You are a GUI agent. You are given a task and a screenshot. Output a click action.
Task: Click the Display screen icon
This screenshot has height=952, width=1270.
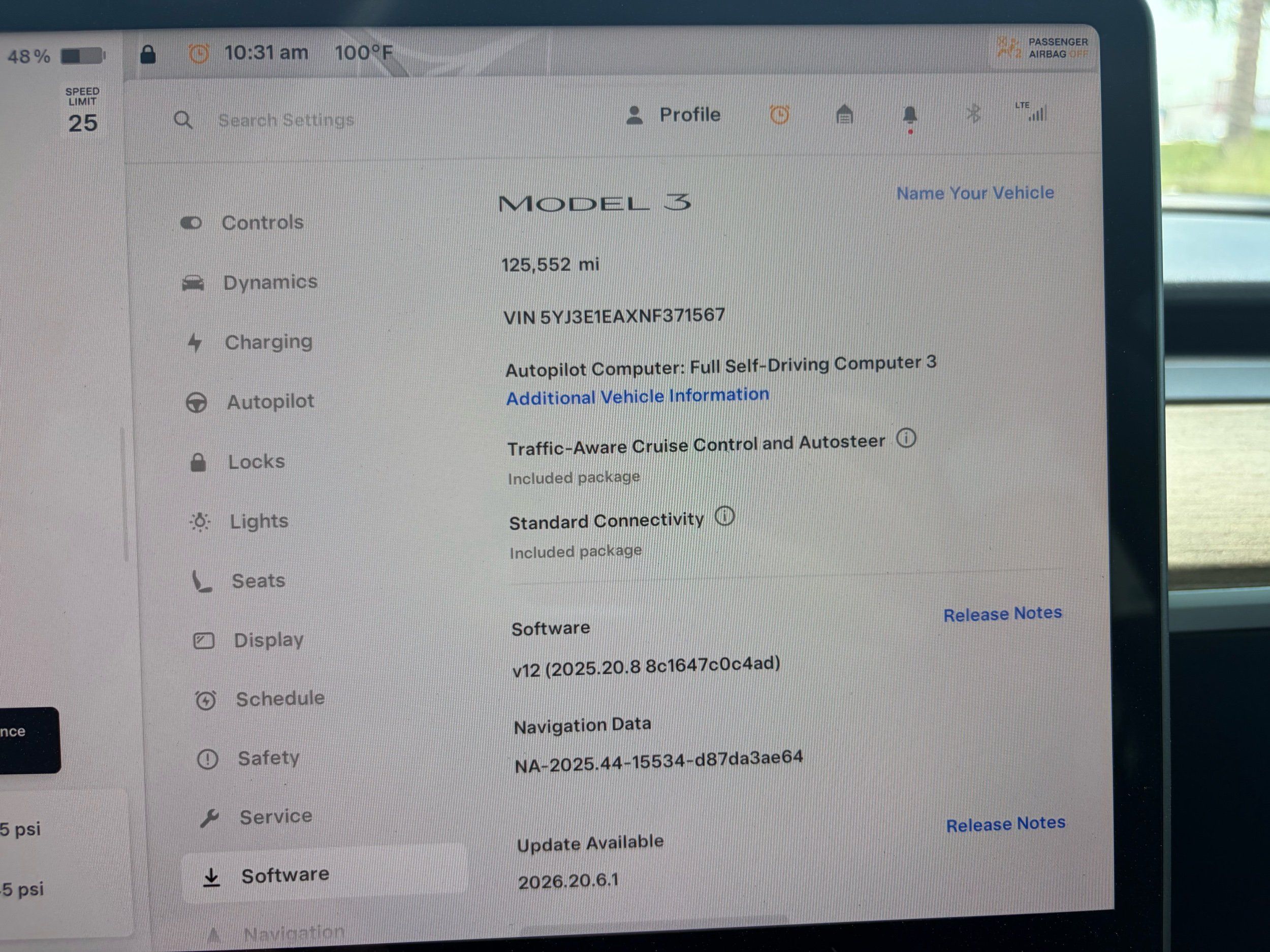(204, 640)
